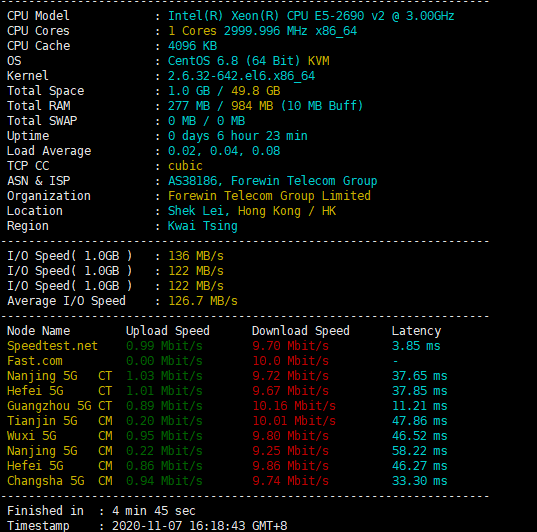Click the kernel version 2.6.32-642.el6.x86_64
The width and height of the screenshot is (537, 532).
tap(241, 76)
